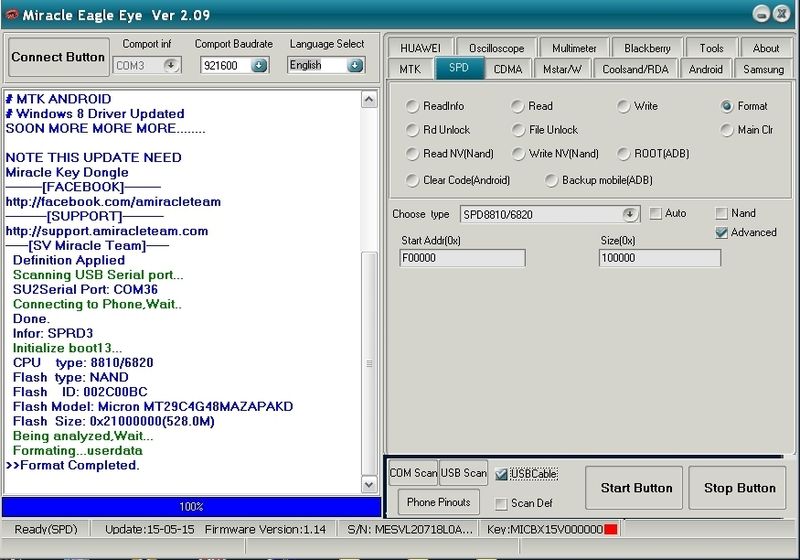
Task: Expand the Choose type SPD8810/6820 dropdown
Action: pos(630,214)
